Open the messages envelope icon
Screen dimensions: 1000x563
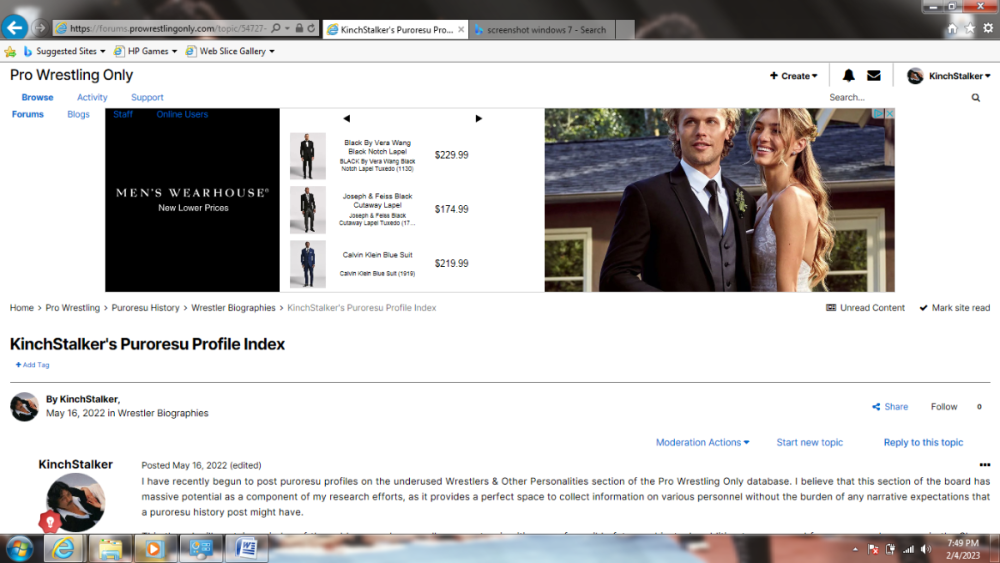coord(873,76)
